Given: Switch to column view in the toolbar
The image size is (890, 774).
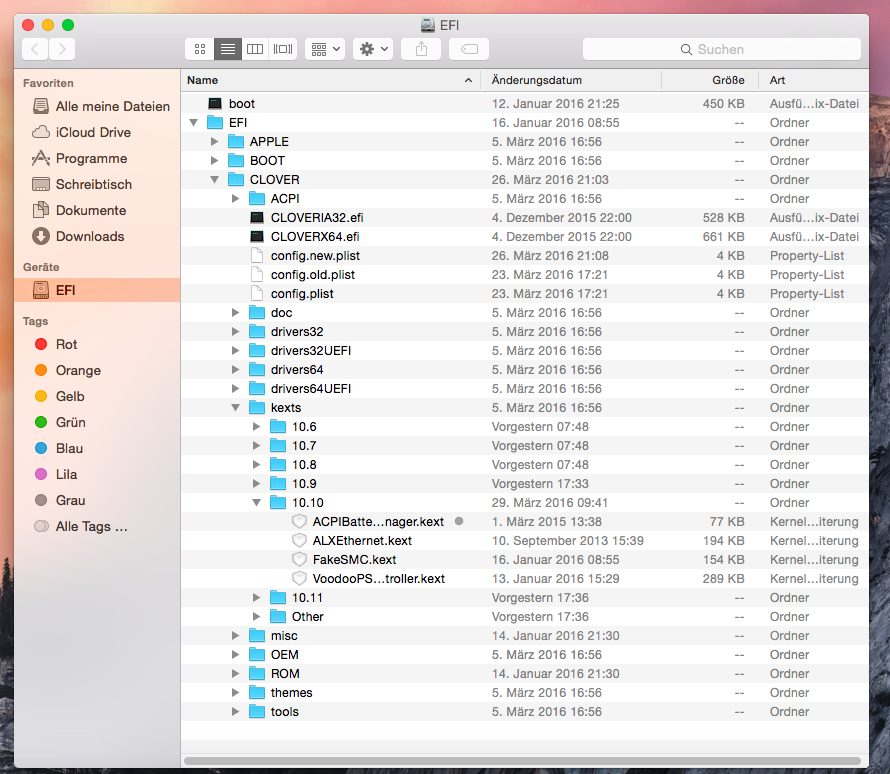Looking at the screenshot, I should click(255, 49).
